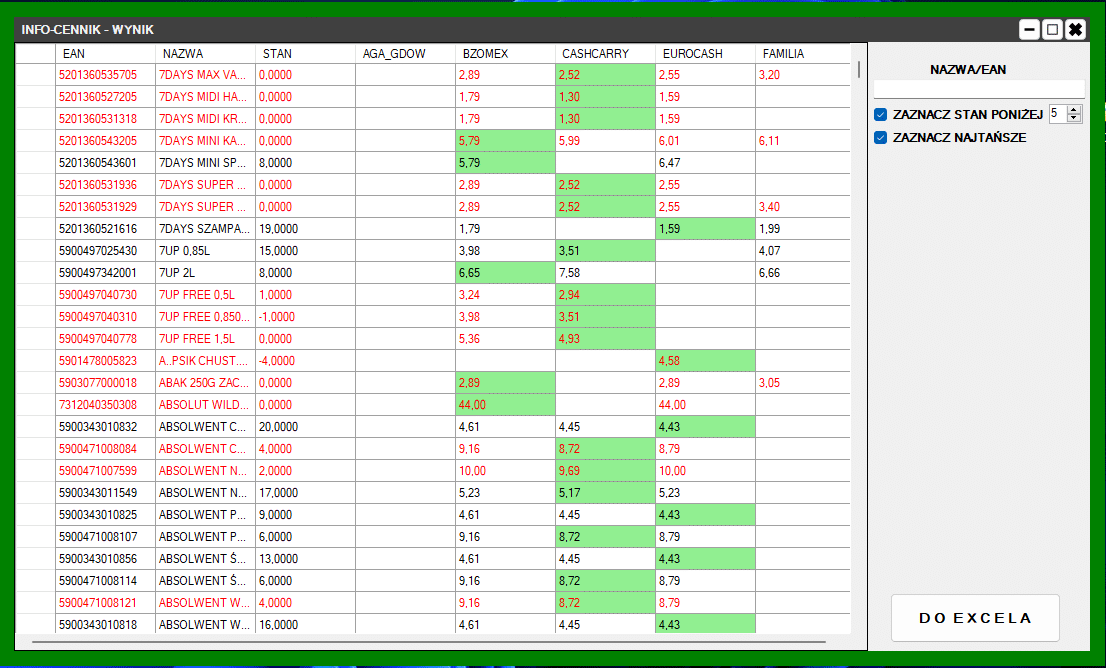This screenshot has width=1106, height=668.
Task: Select highlighted BZOMEX price 44,00 for ABSOLUT WILD
Action: point(506,405)
